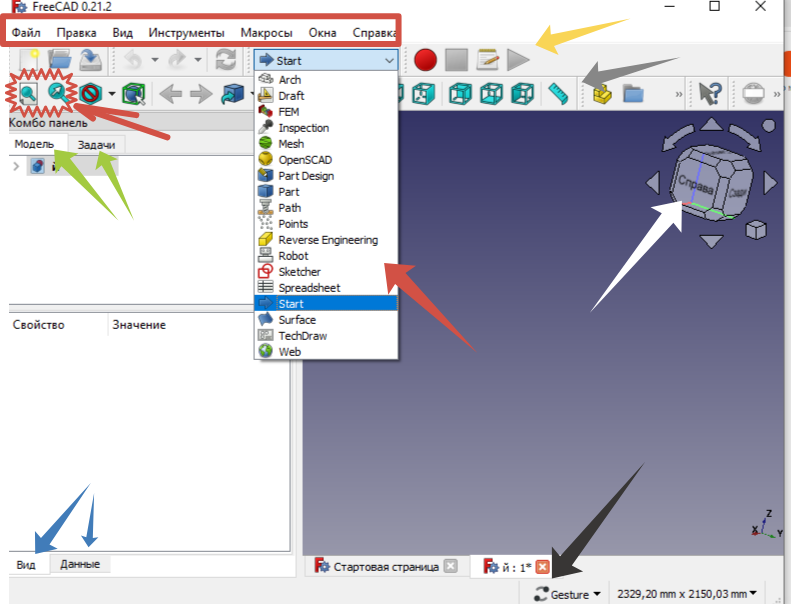
Task: Click navigation cube mini-cube menu icon
Action: click(756, 230)
